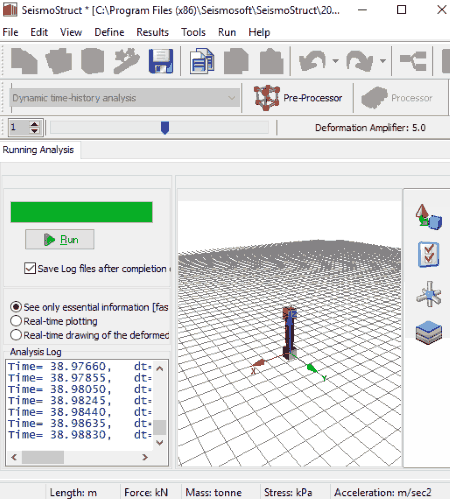Click the Run analysis button

tap(60, 239)
